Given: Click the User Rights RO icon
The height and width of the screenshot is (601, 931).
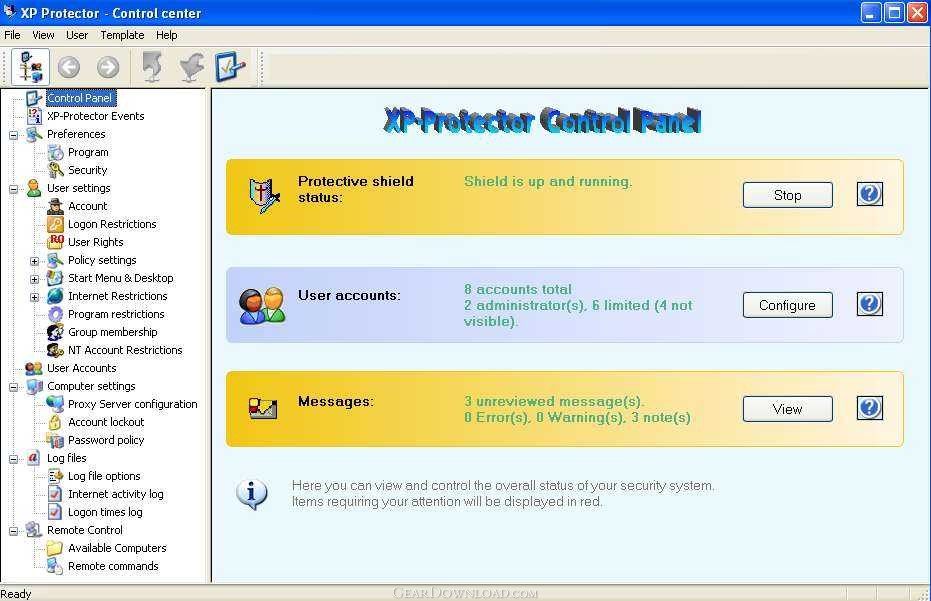Looking at the screenshot, I should click(x=55, y=242).
